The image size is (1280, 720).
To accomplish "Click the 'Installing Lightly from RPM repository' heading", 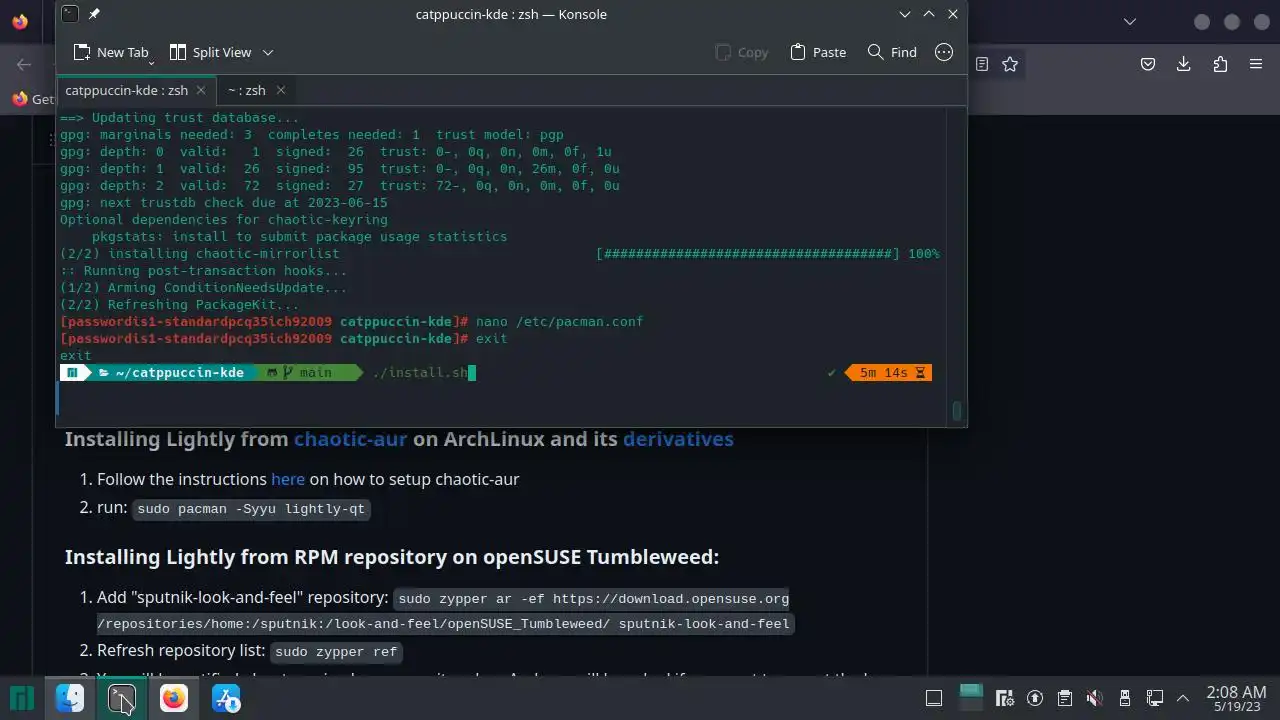I will click(x=392, y=557).
